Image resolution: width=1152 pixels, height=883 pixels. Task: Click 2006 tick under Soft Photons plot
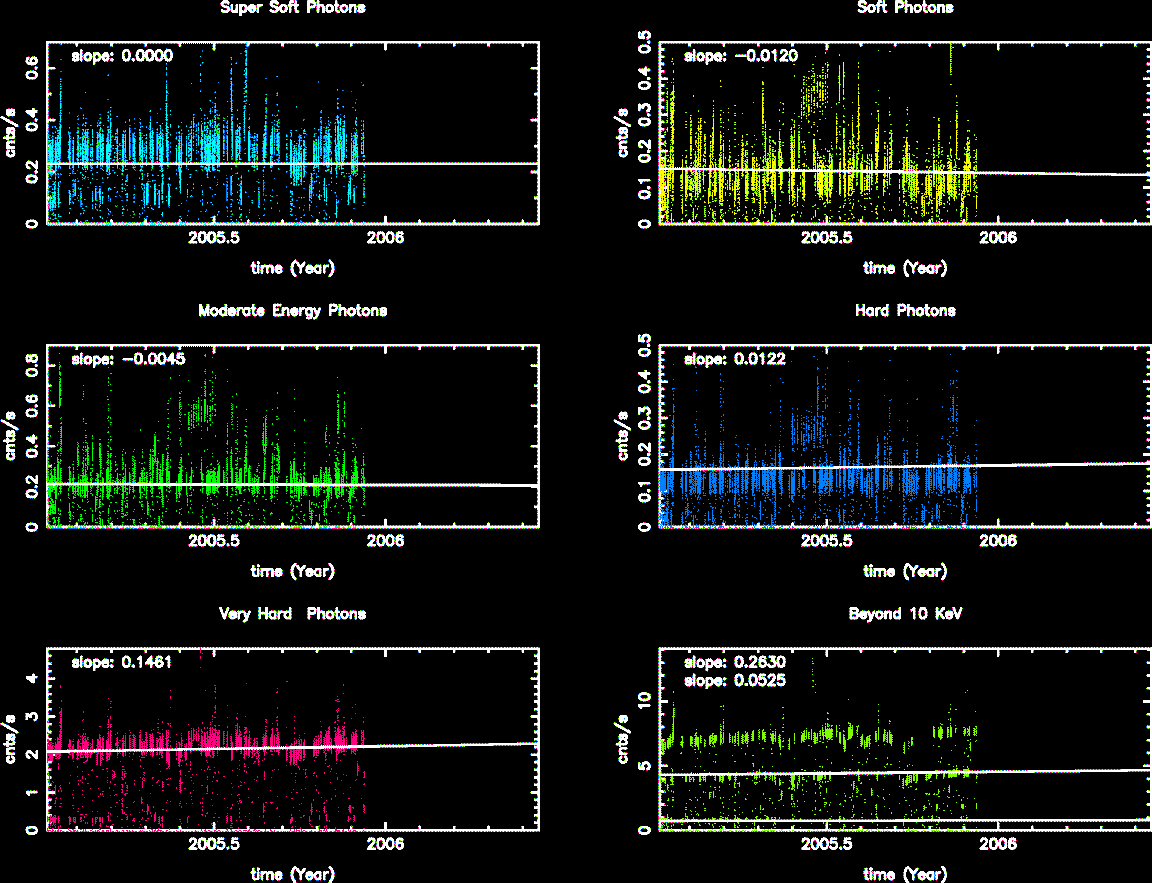click(998, 238)
